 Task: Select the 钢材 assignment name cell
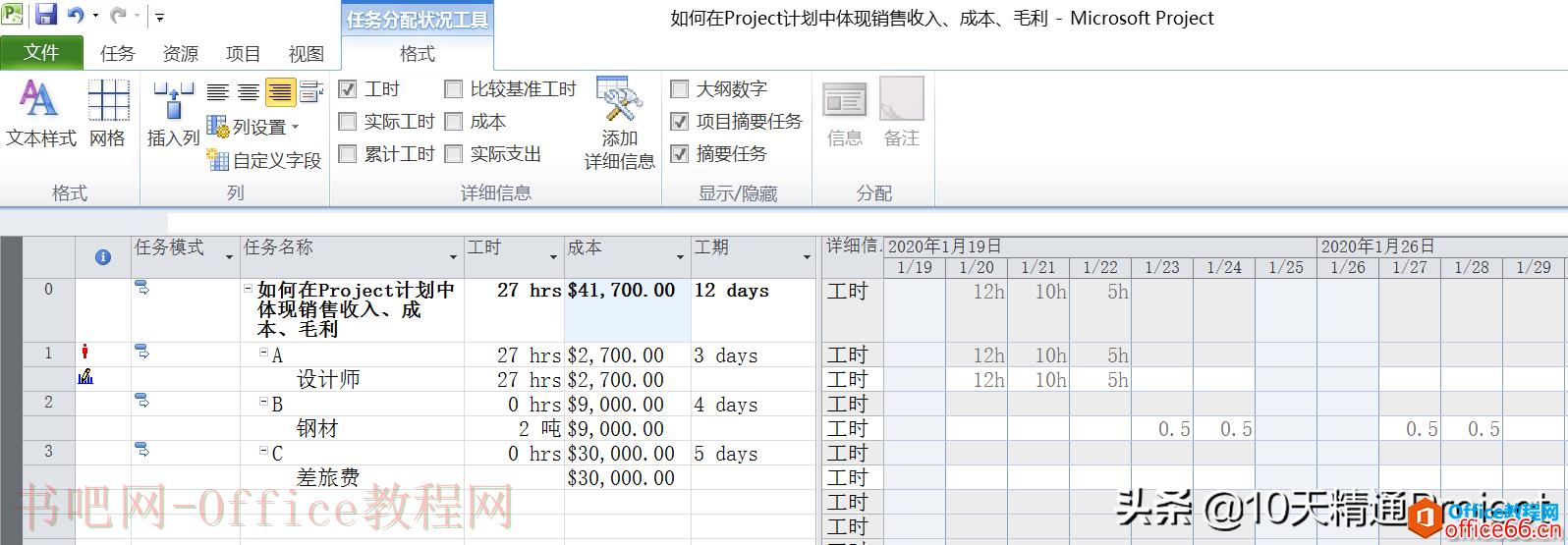(353, 428)
